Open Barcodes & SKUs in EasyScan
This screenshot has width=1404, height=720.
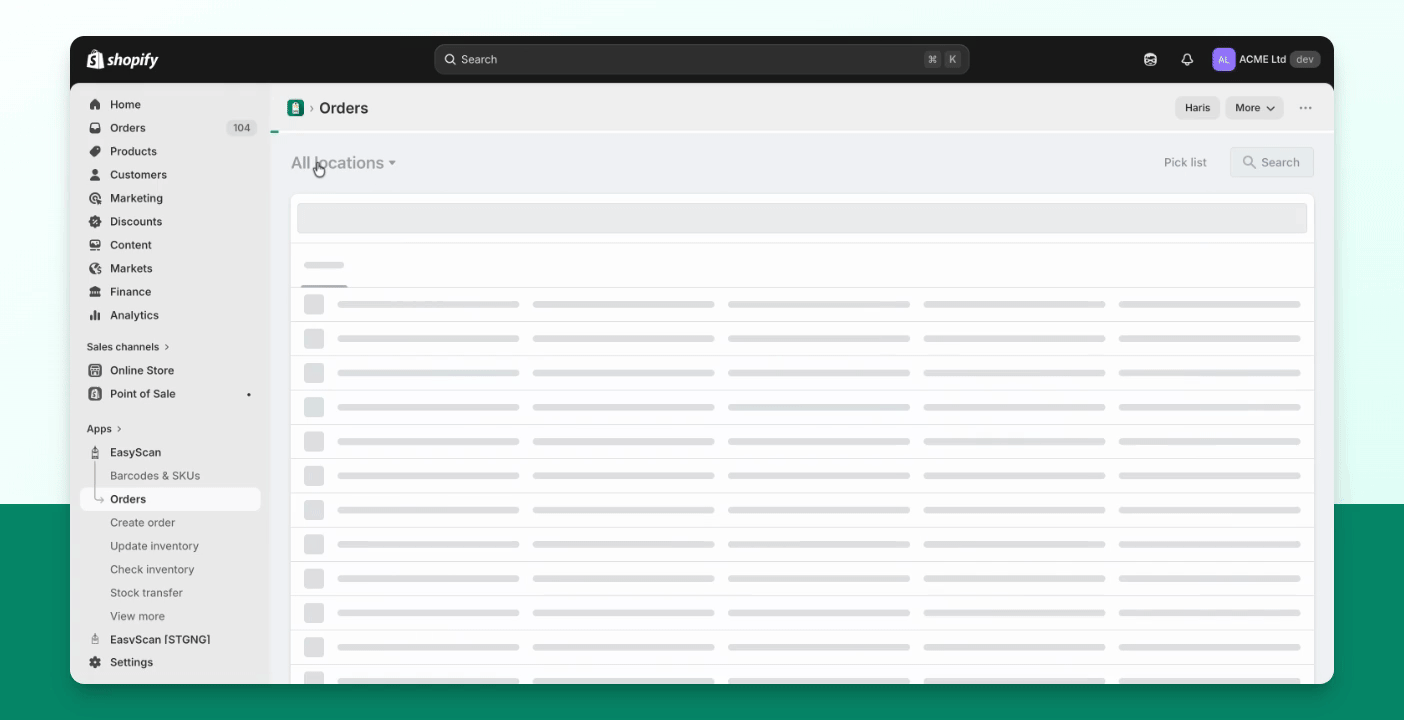click(x=155, y=476)
